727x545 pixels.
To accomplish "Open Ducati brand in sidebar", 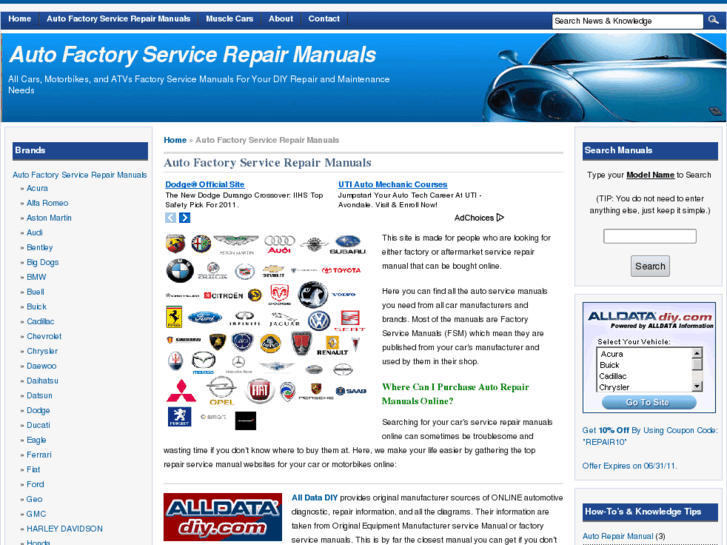I will point(38,425).
